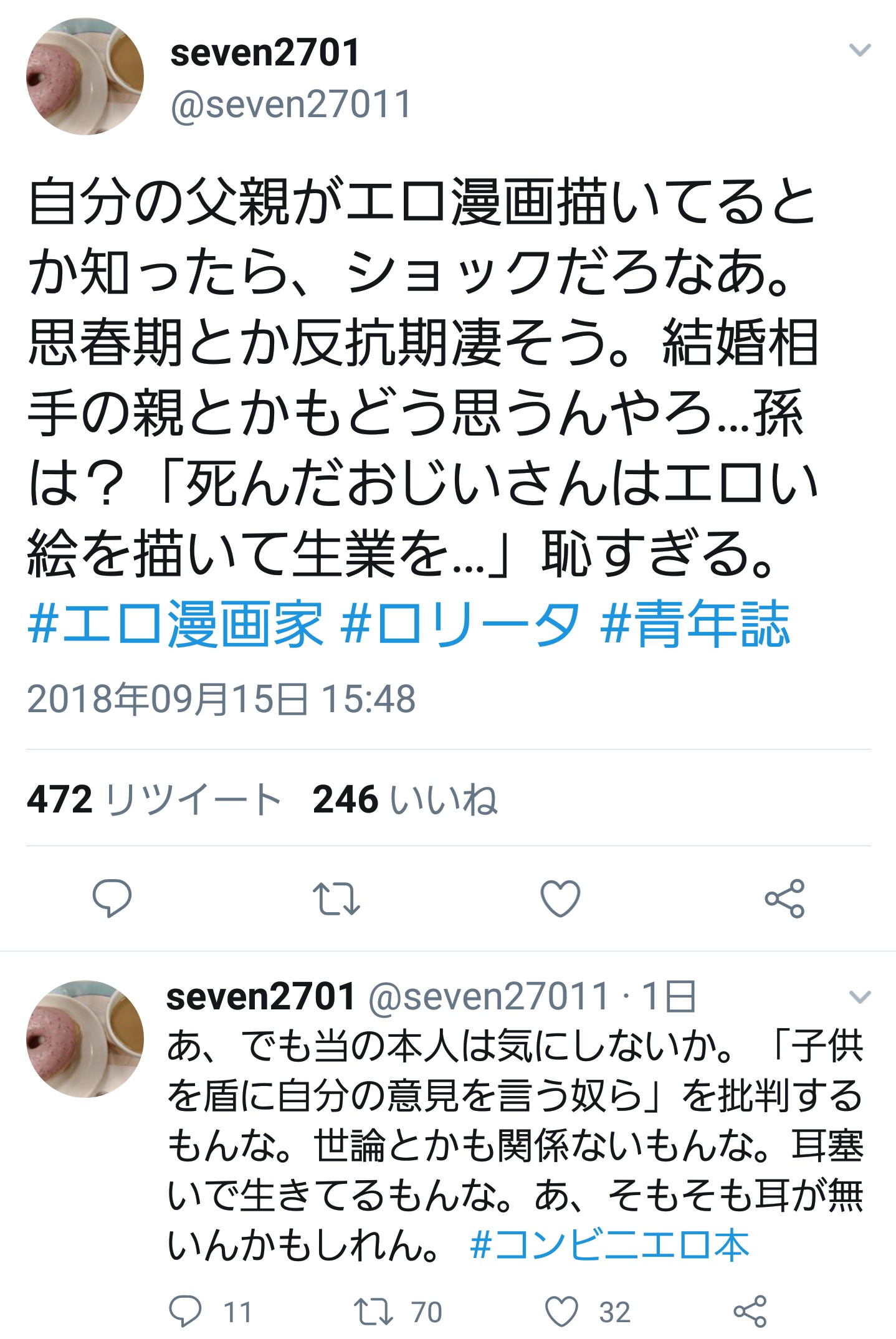Screen dimensions: 896x1339
Task: Like the main tweet with heart icon
Action: [560, 898]
